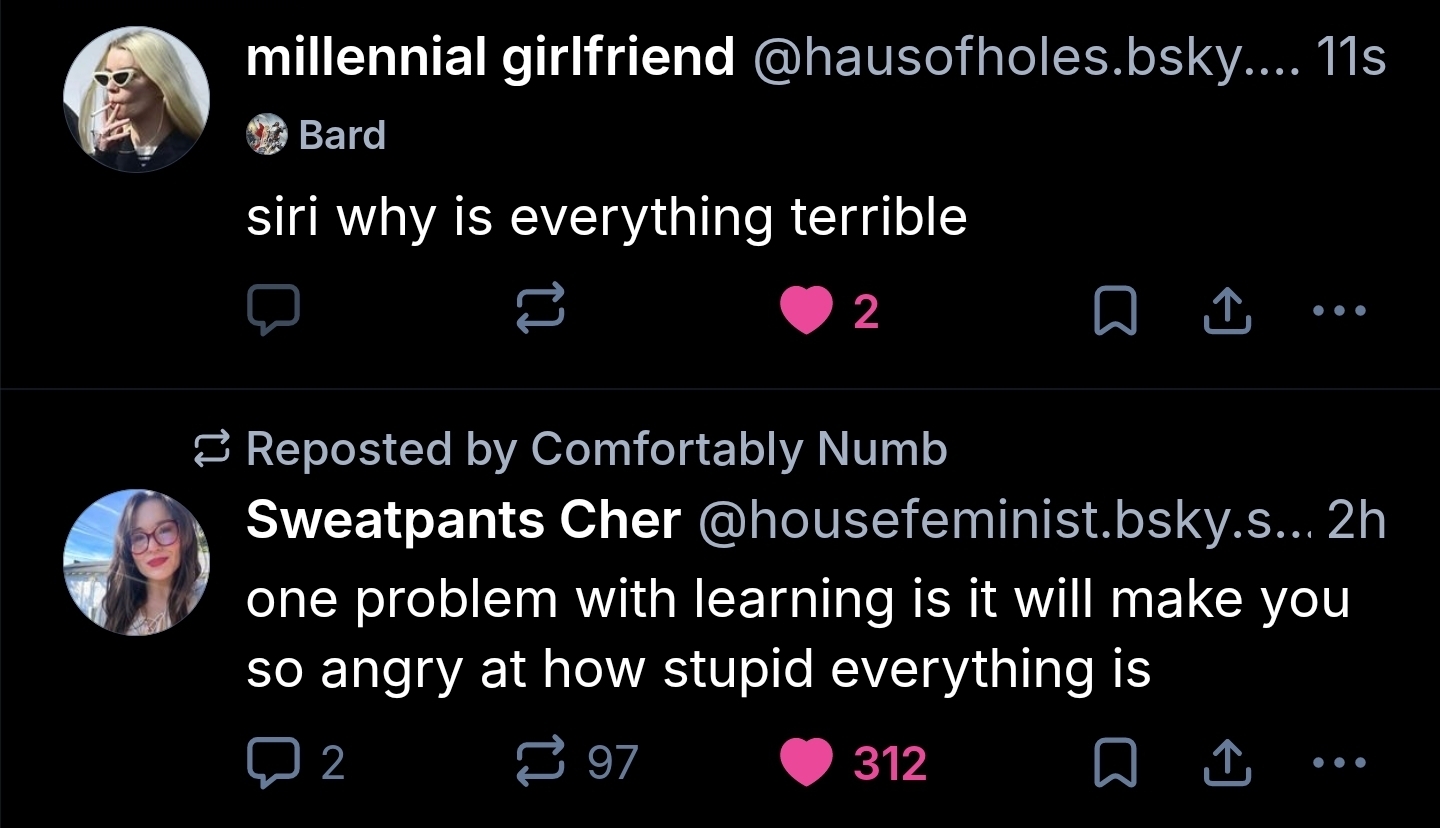Repost the "siri why is everything terrible" post
Image resolution: width=1440 pixels, height=828 pixels.
[542, 311]
